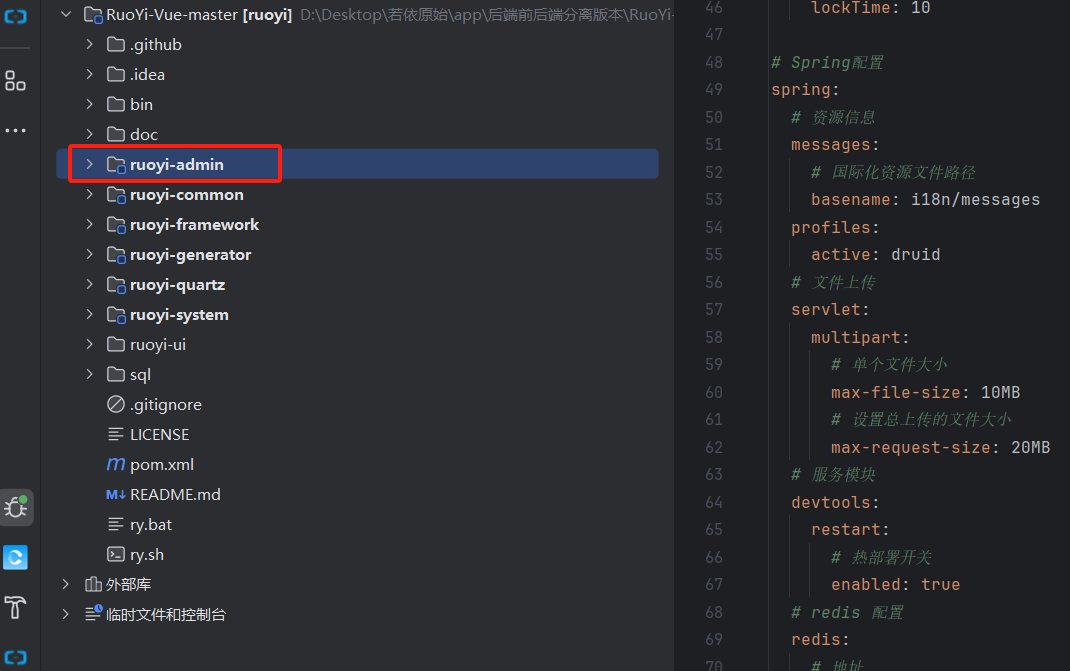The height and width of the screenshot is (671, 1070).
Task: Click the ruoyi-generator module folder icon
Action: pyautogui.click(x=116, y=255)
